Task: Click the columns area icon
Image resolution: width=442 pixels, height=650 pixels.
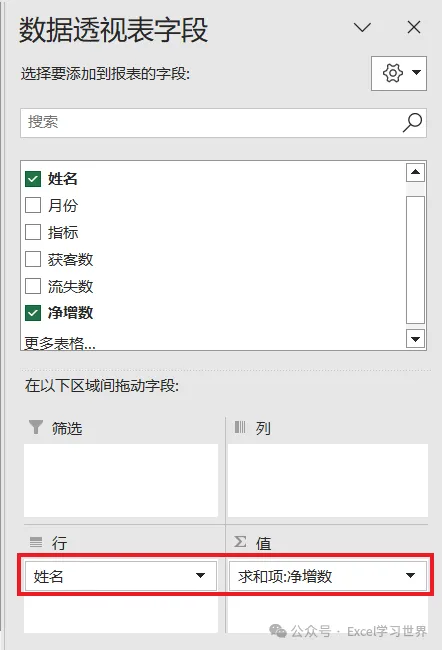Action: pos(240,427)
